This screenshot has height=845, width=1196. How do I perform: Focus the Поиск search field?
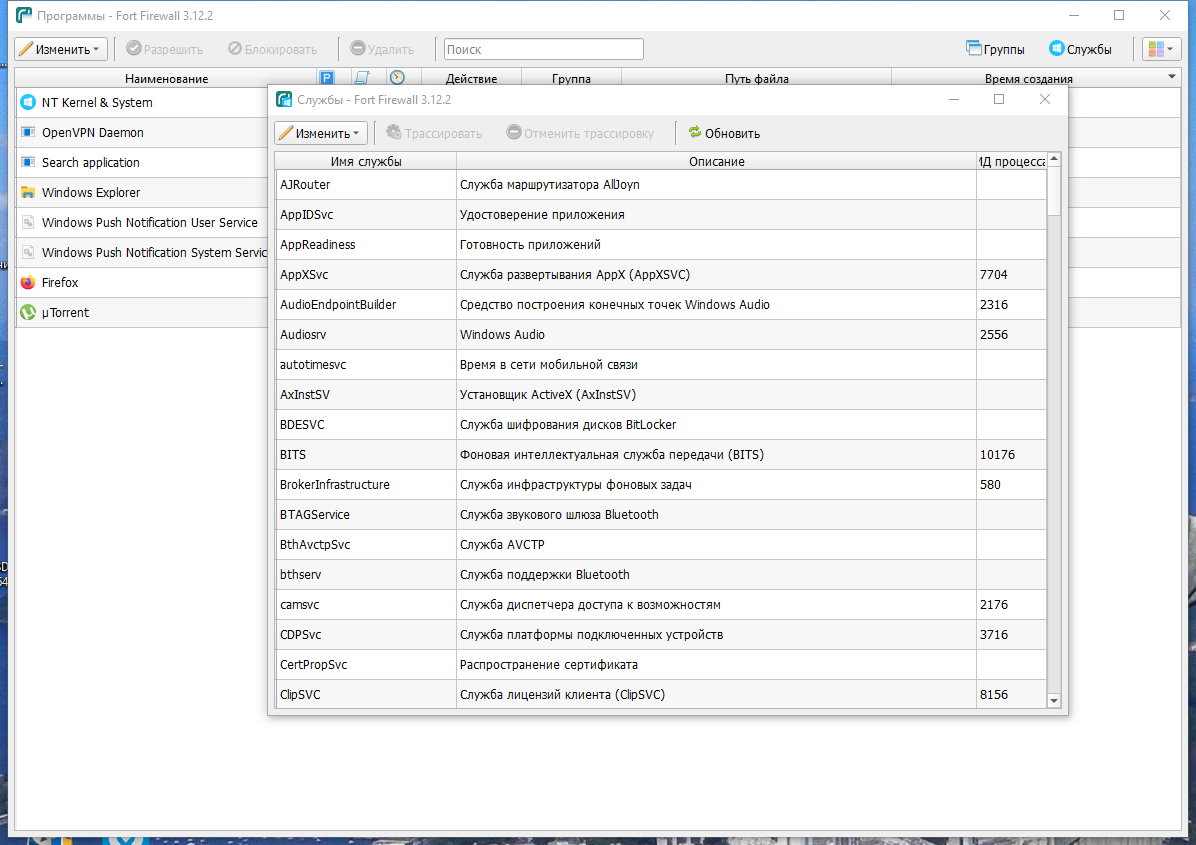coord(544,50)
